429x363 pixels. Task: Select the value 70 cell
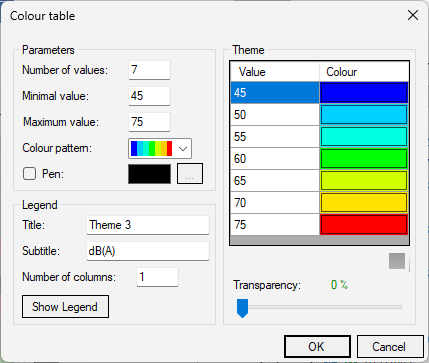275,203
